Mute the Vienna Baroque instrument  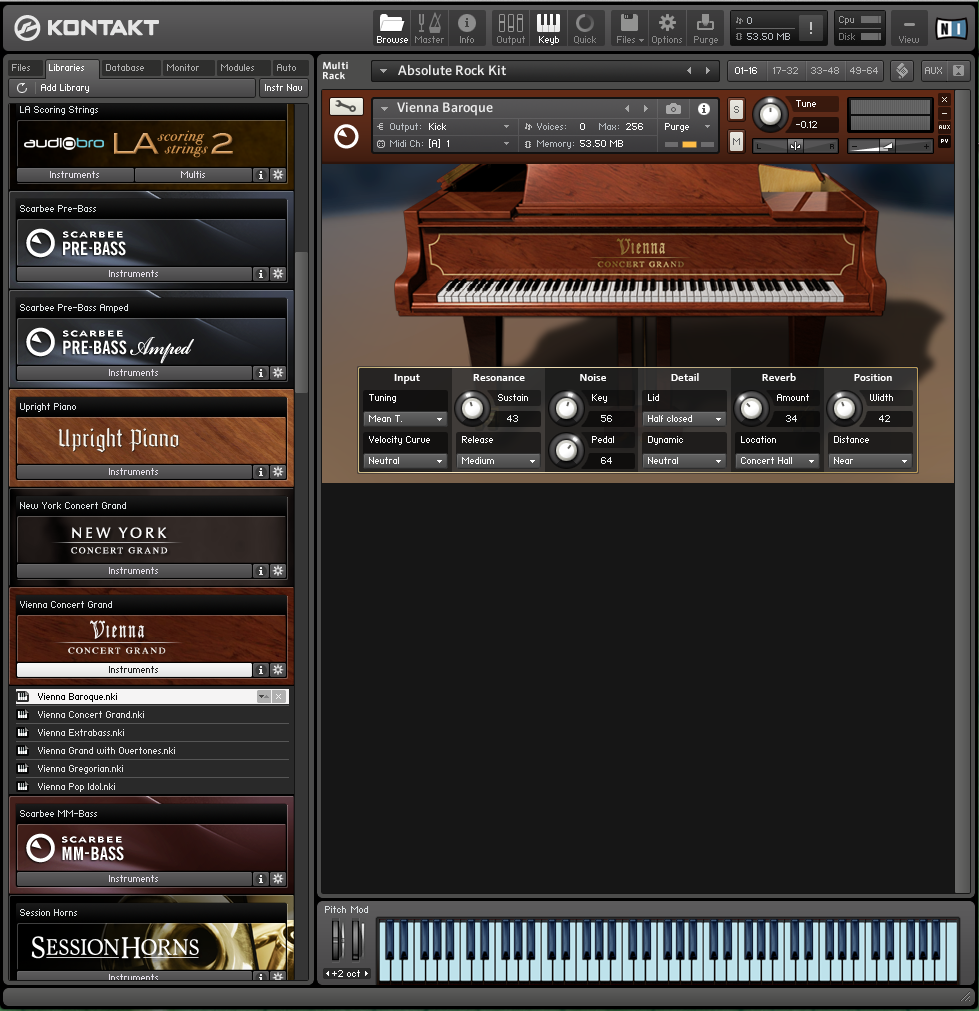[x=736, y=141]
